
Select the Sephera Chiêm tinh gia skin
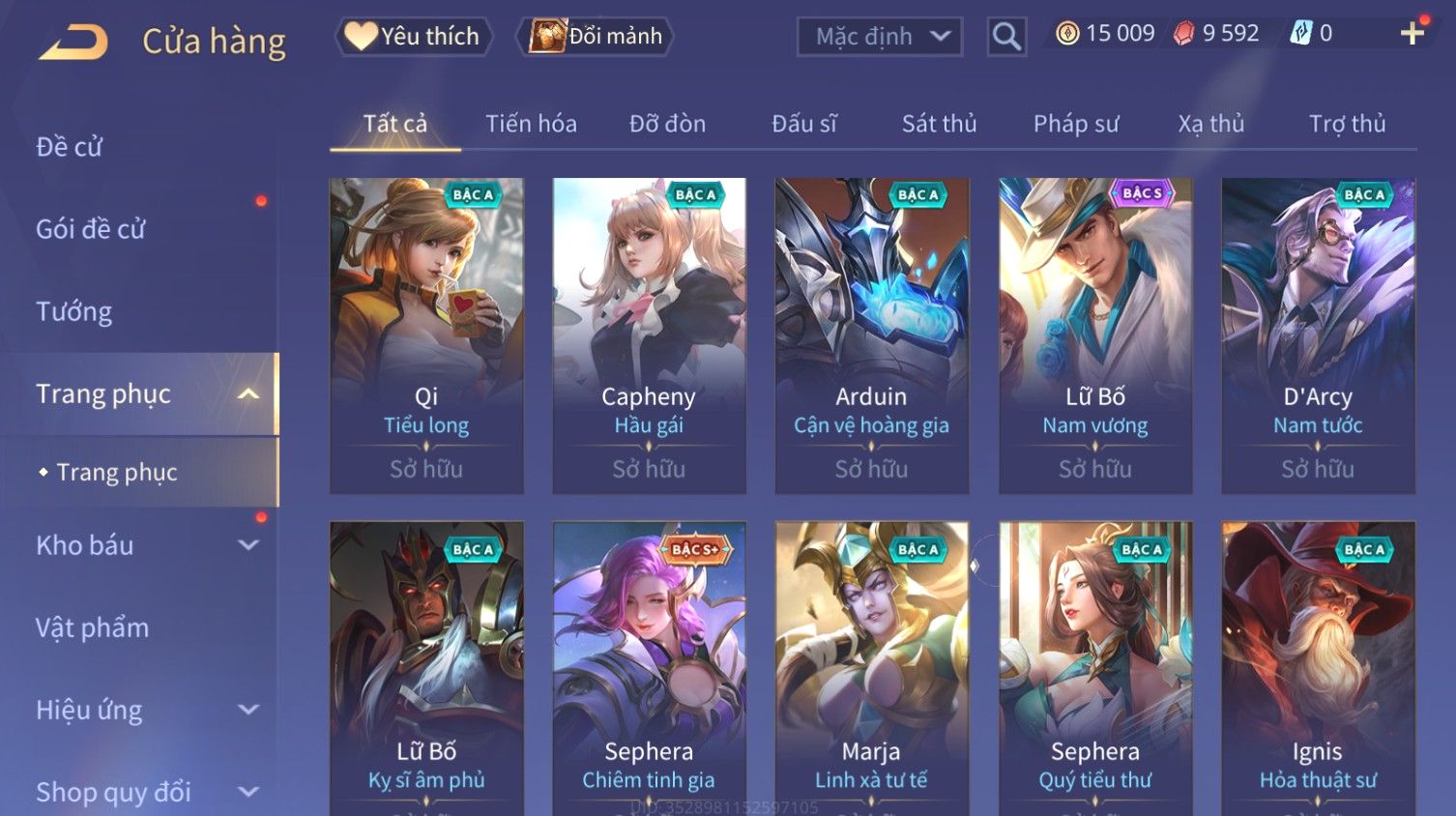click(x=649, y=668)
